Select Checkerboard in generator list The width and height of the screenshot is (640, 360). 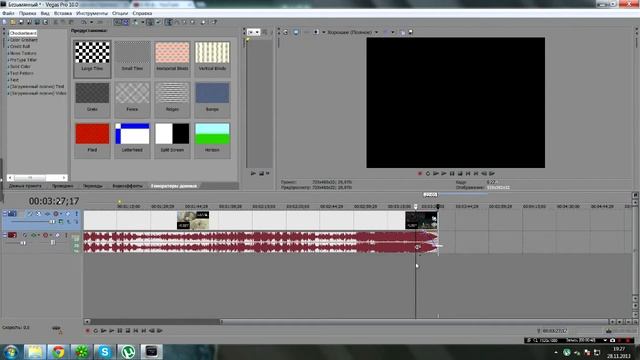tap(23, 33)
